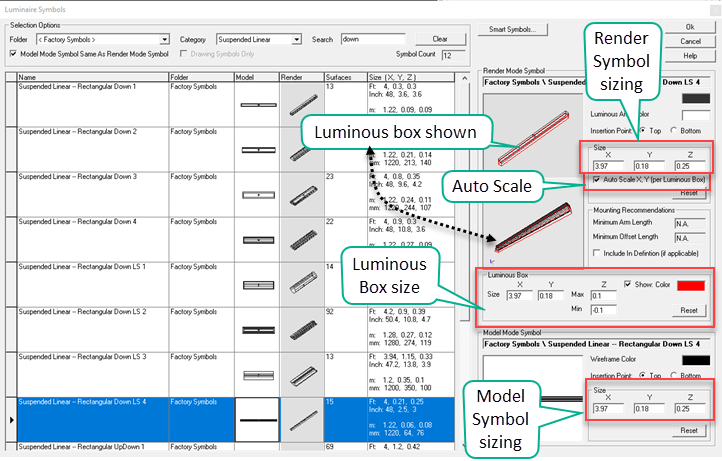Click the Model Symbol Size X field
This screenshot has width=722, height=461.
click(x=608, y=408)
